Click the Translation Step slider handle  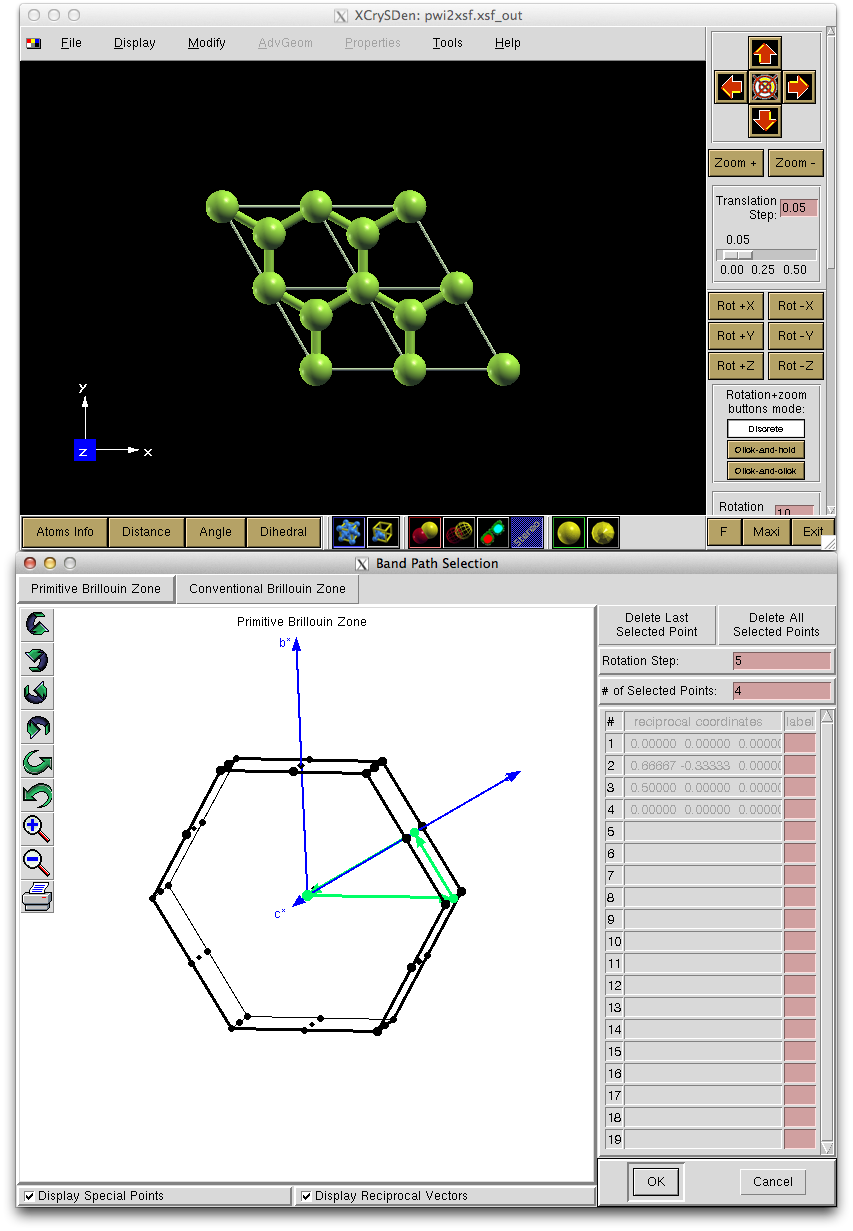pos(738,255)
